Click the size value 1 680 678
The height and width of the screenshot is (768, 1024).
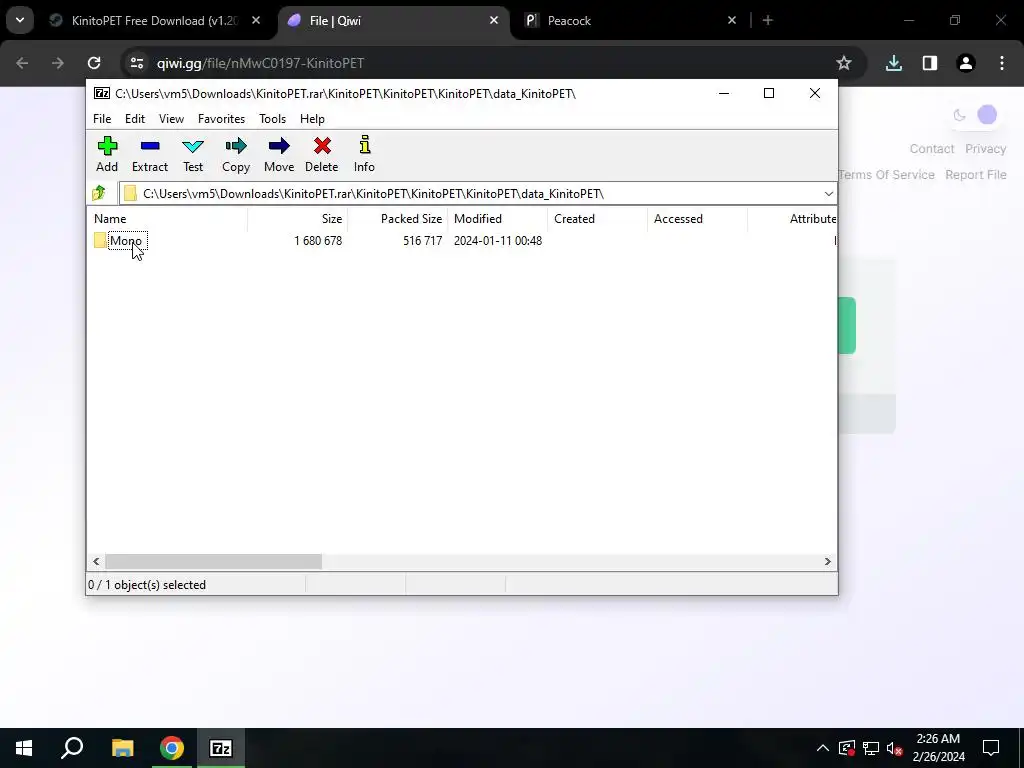pyautogui.click(x=318, y=240)
